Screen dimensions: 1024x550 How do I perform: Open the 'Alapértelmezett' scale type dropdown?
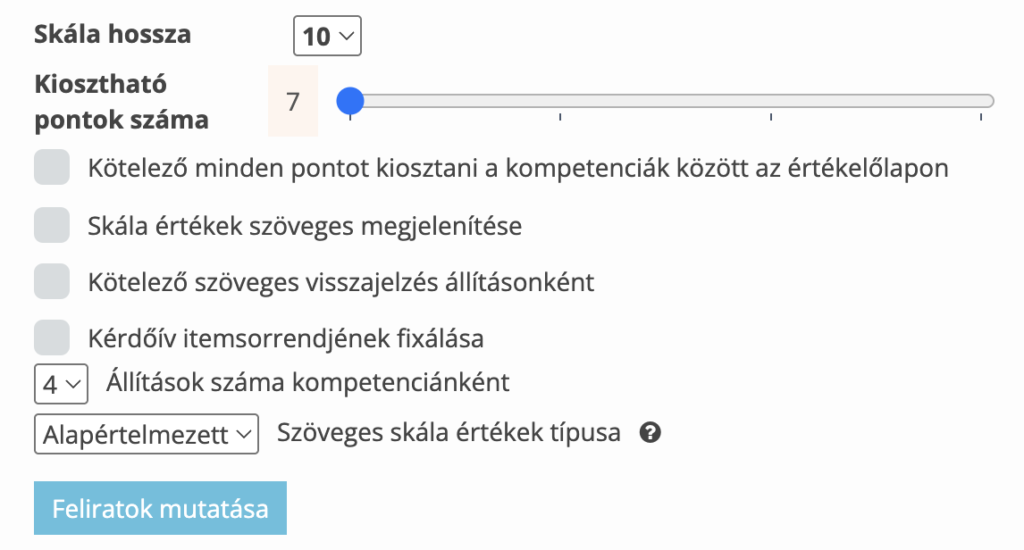point(146,434)
